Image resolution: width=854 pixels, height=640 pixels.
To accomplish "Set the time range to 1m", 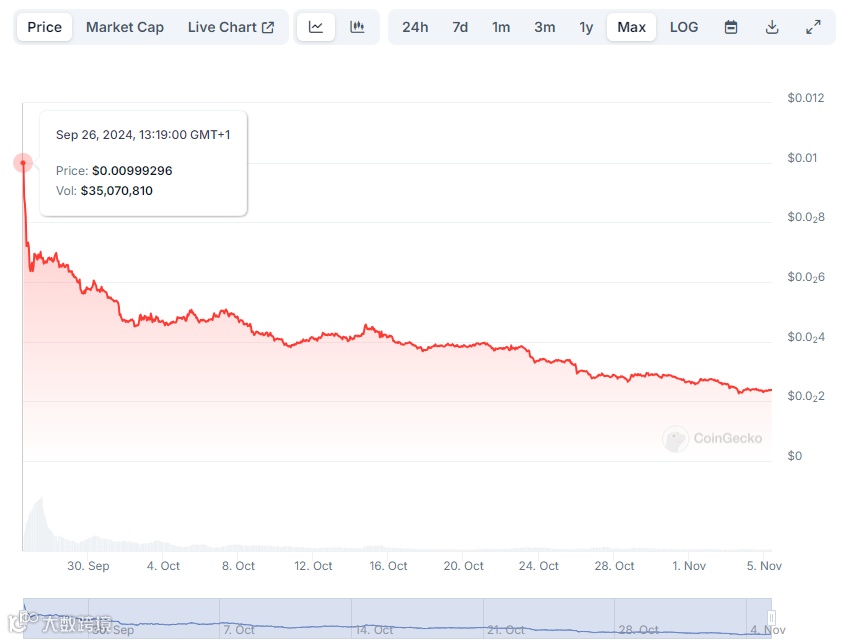I will tap(501, 27).
